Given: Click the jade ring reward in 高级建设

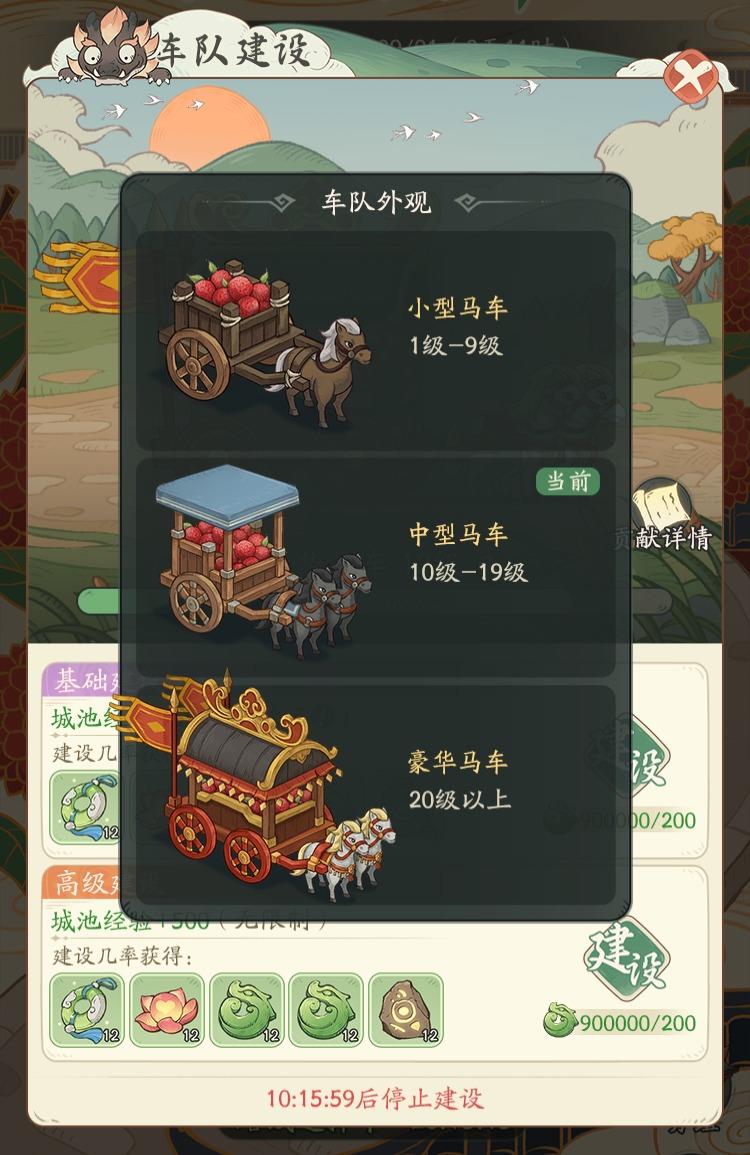Looking at the screenshot, I should (86, 1010).
